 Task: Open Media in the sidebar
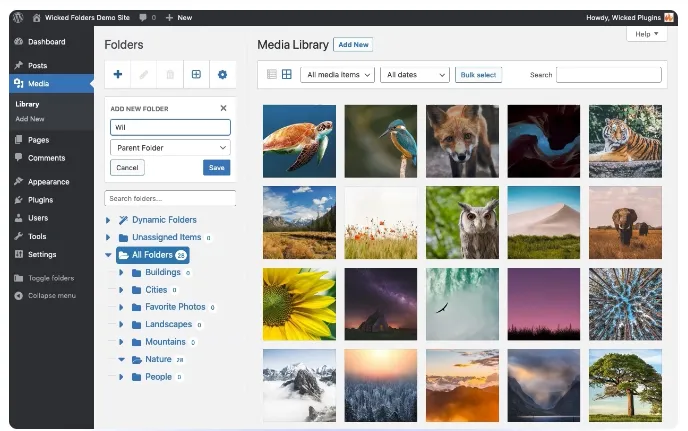[x=51, y=83]
